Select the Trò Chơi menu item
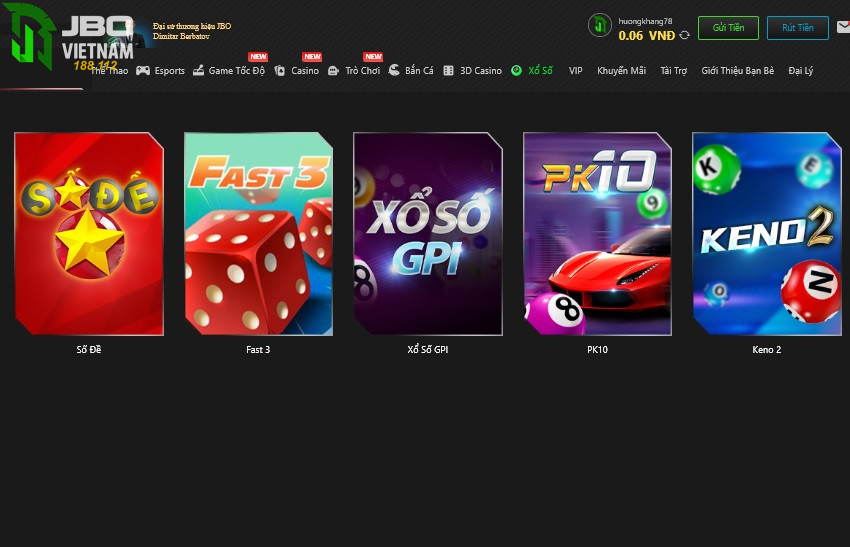 pyautogui.click(x=363, y=70)
